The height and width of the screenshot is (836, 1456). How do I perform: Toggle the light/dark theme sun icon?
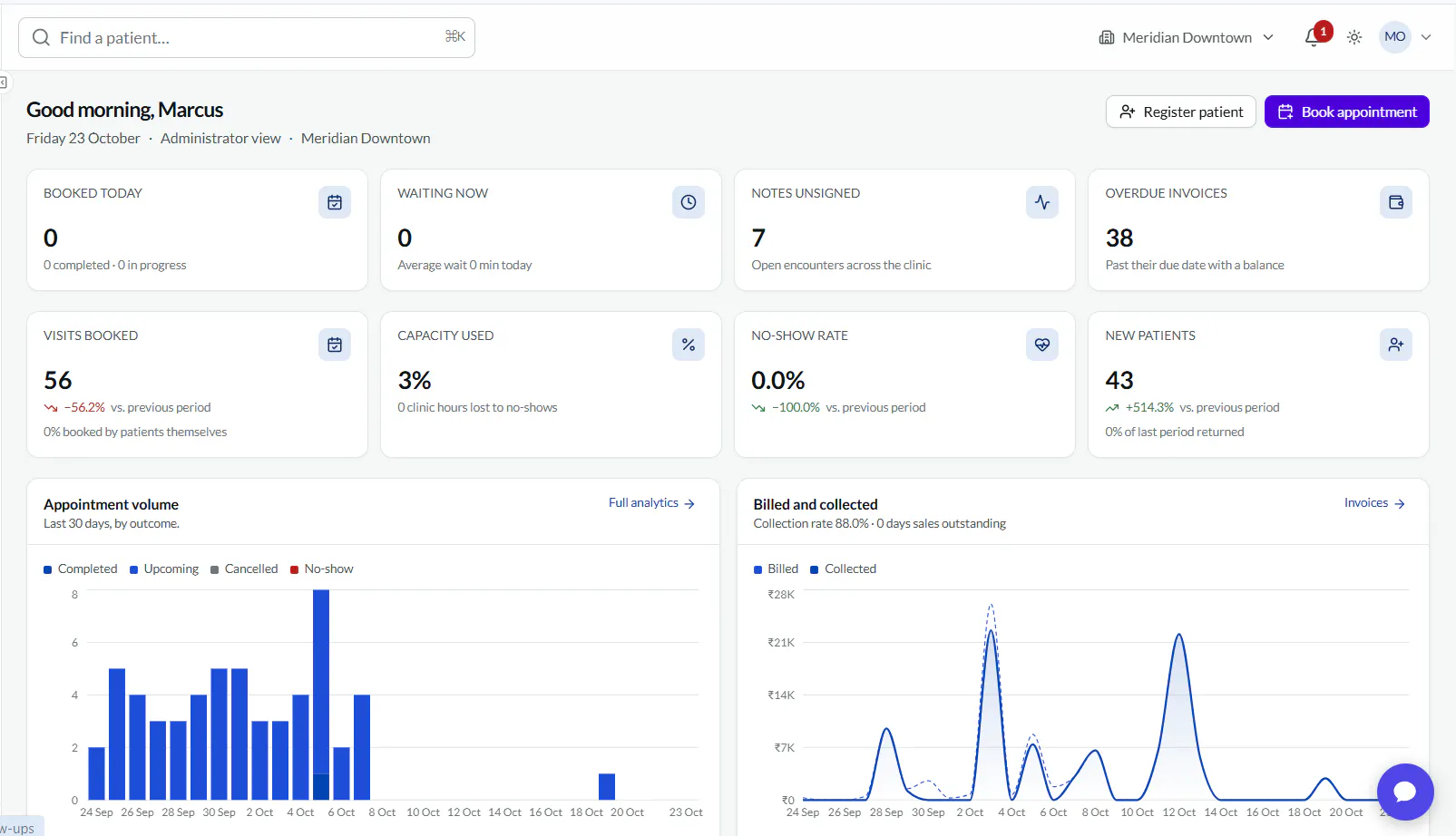coord(1354,37)
